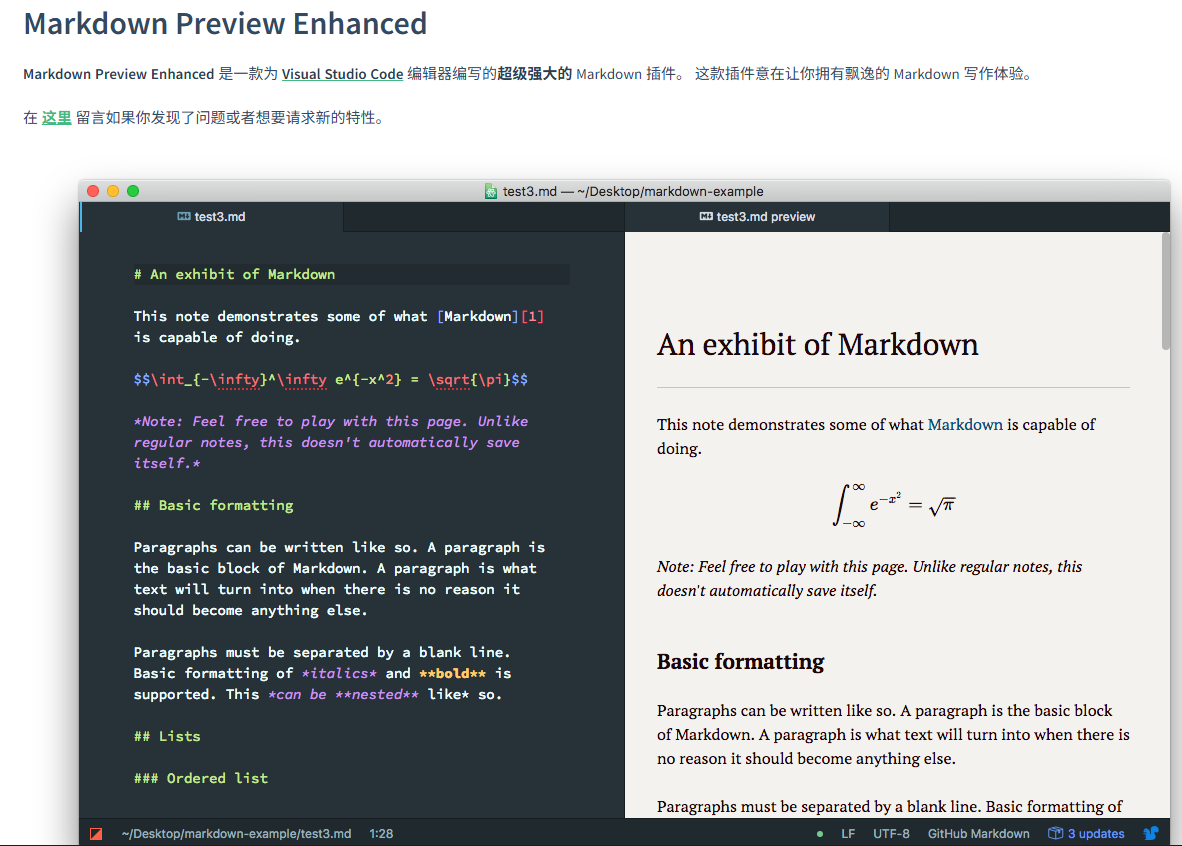The image size is (1182, 846).
Task: Open the UTF-8 encoding selector
Action: [x=891, y=834]
